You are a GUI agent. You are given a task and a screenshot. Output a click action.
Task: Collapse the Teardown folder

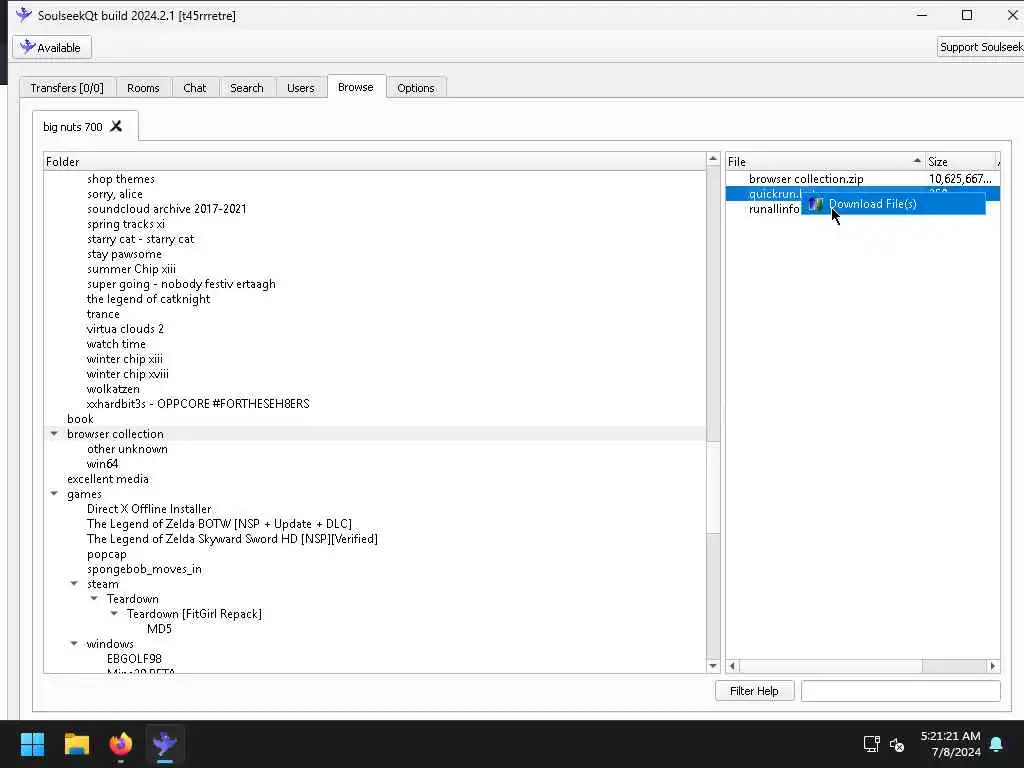coord(94,599)
